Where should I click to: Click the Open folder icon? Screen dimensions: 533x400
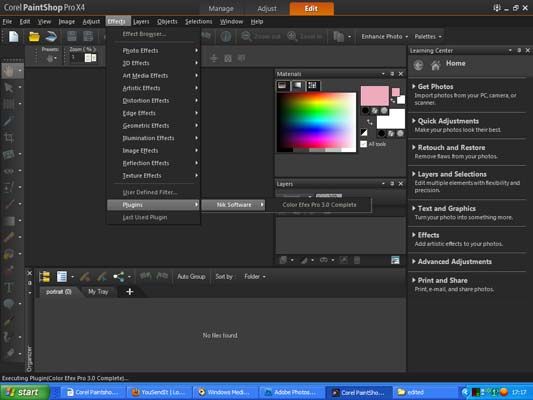[x=34, y=36]
